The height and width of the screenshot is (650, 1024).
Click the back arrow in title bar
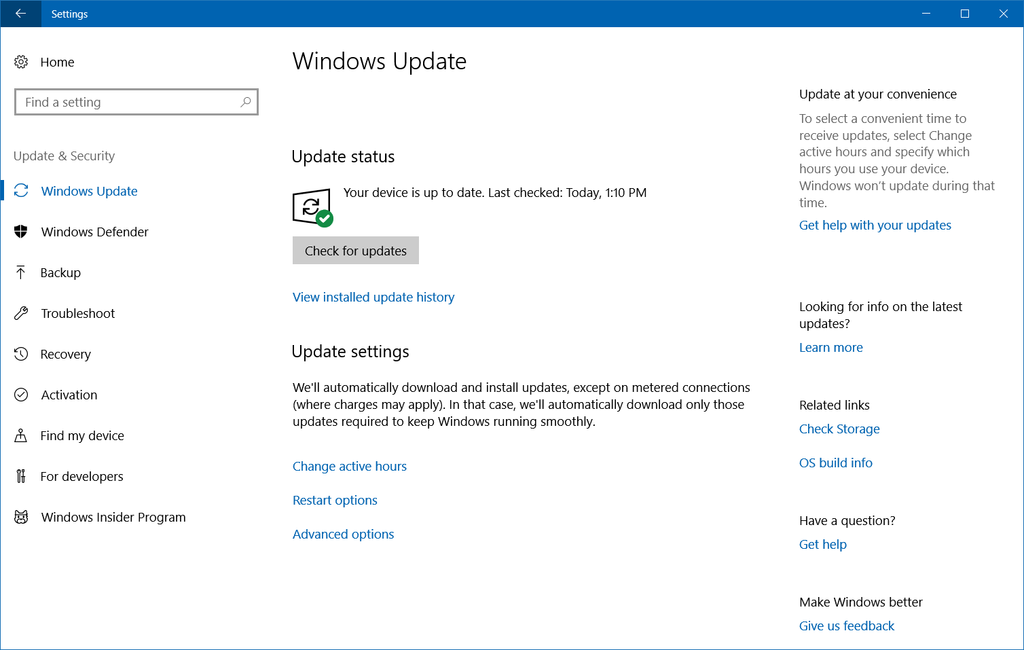coord(21,14)
